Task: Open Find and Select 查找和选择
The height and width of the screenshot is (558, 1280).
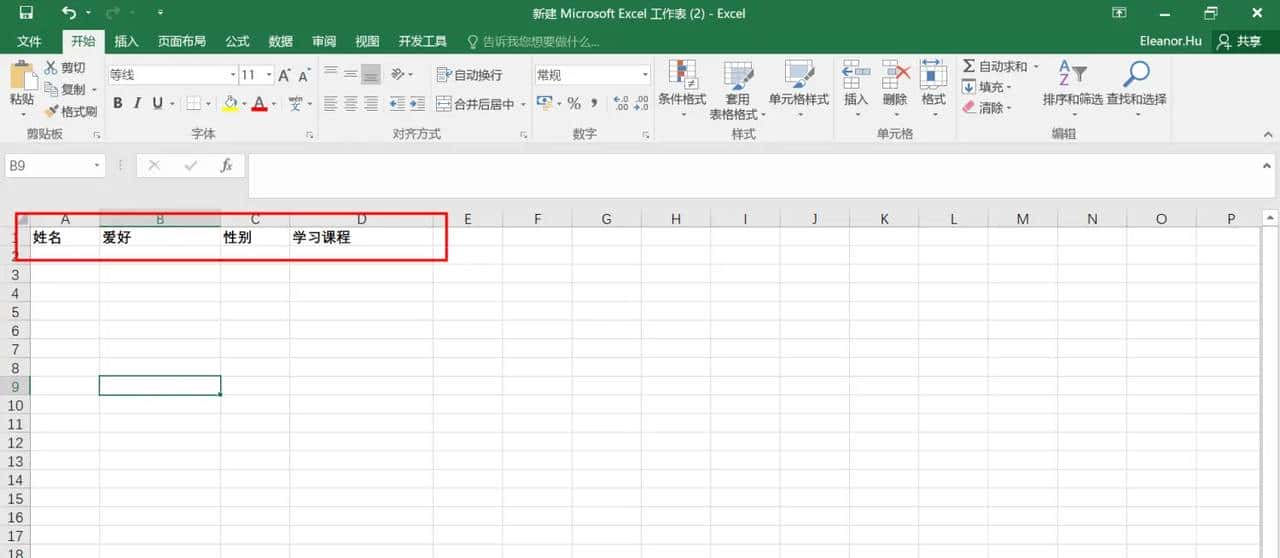Action: pos(1136,88)
